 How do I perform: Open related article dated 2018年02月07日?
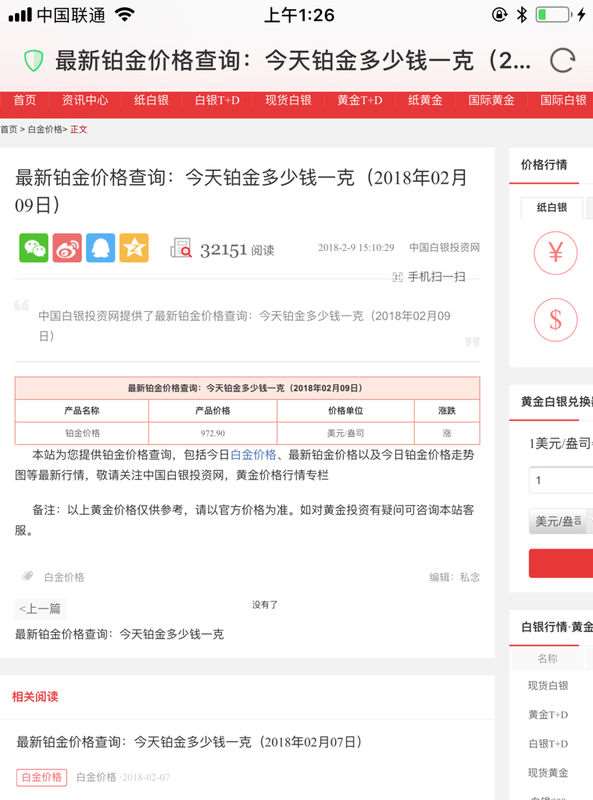click(189, 742)
